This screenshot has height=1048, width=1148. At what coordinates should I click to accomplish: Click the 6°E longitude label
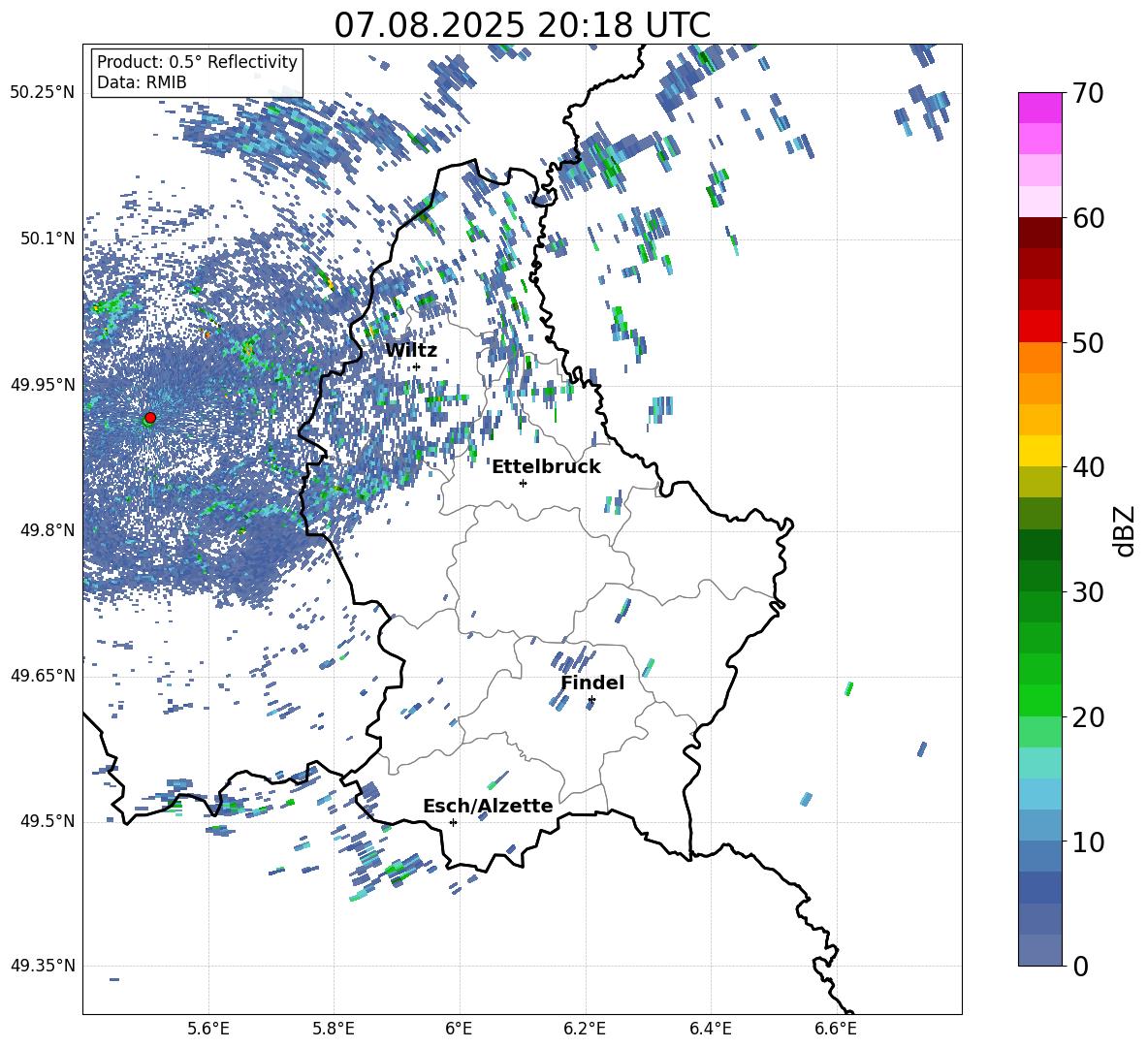point(459,1029)
